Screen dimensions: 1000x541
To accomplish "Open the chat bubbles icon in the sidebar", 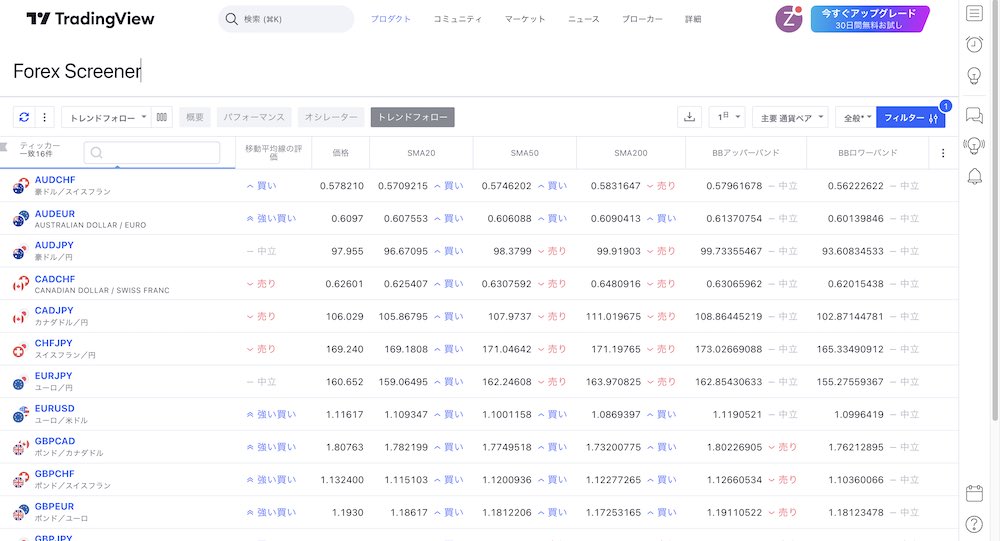I will [x=974, y=115].
